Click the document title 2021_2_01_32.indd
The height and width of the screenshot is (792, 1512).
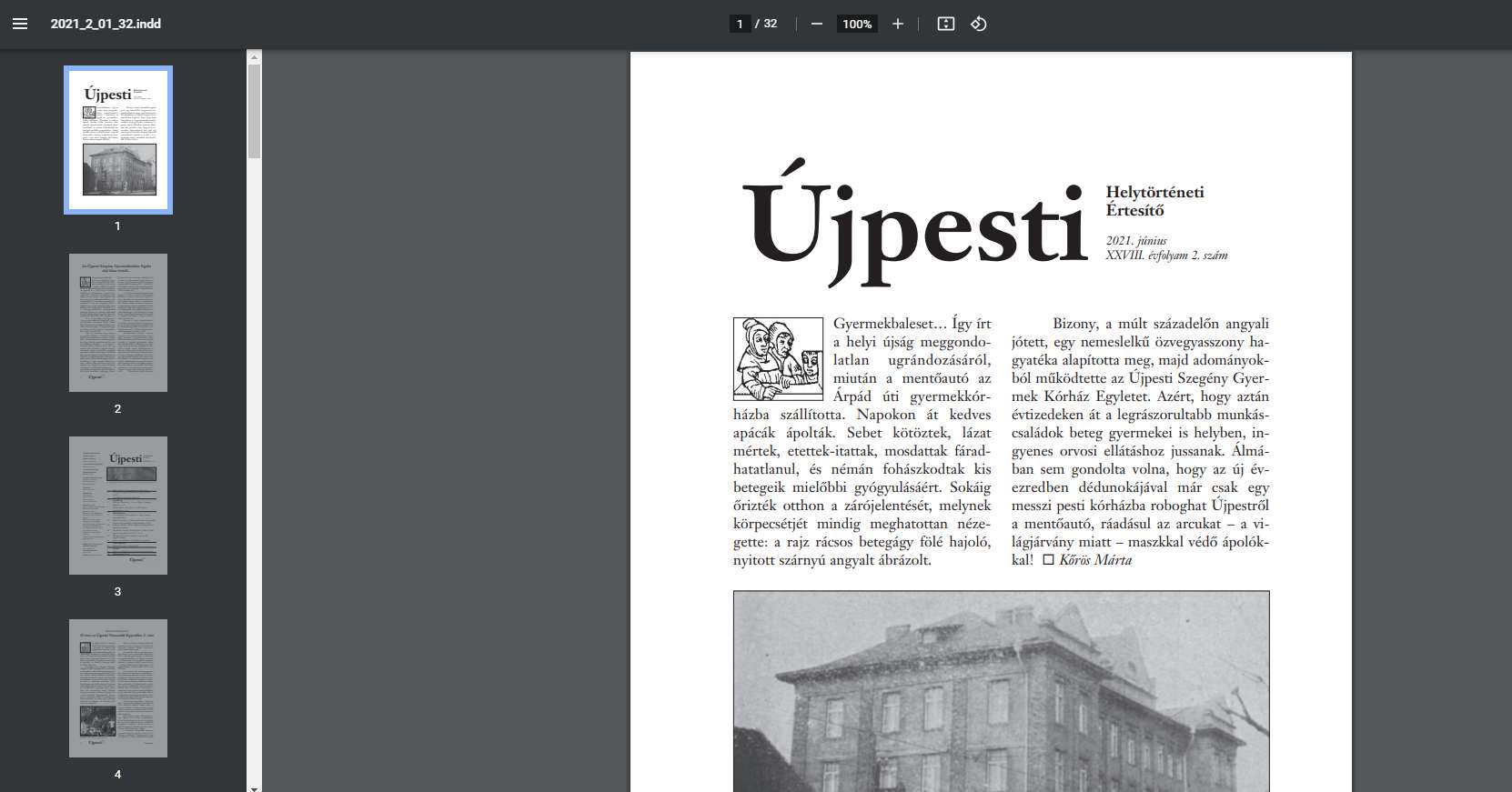(x=106, y=24)
